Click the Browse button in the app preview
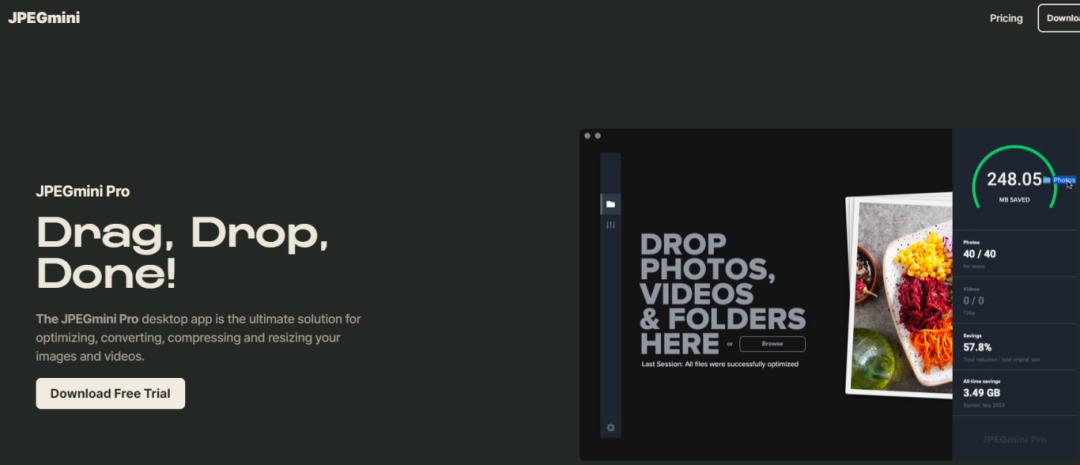 coord(772,344)
